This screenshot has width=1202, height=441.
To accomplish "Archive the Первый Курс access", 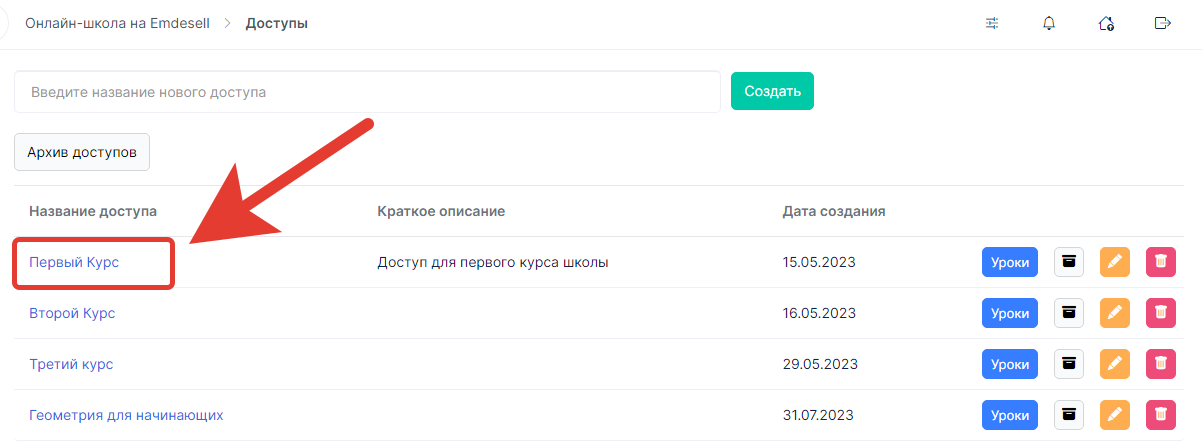I will click(x=1069, y=262).
